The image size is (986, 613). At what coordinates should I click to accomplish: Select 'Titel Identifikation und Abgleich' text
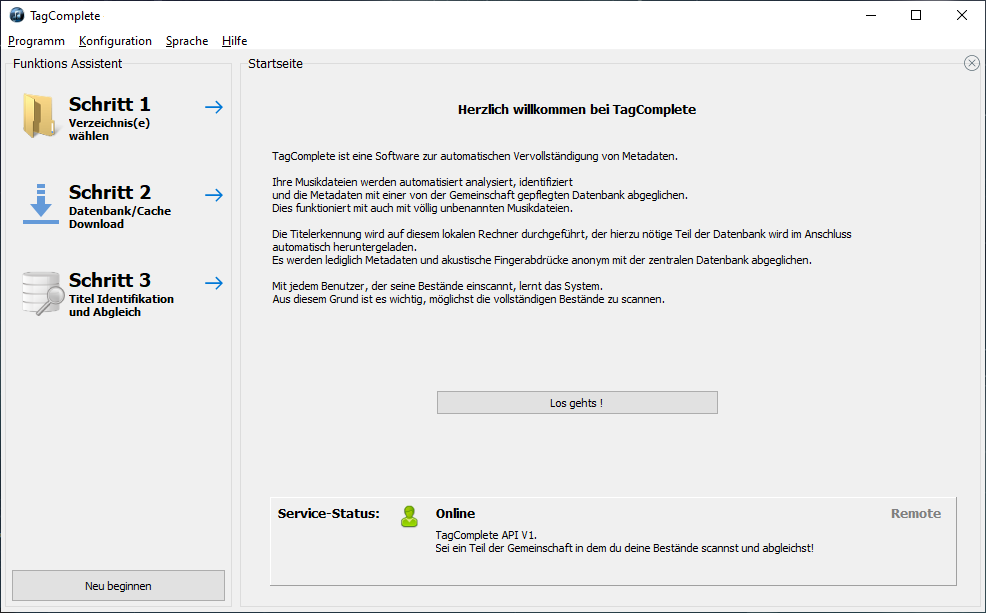[121, 306]
